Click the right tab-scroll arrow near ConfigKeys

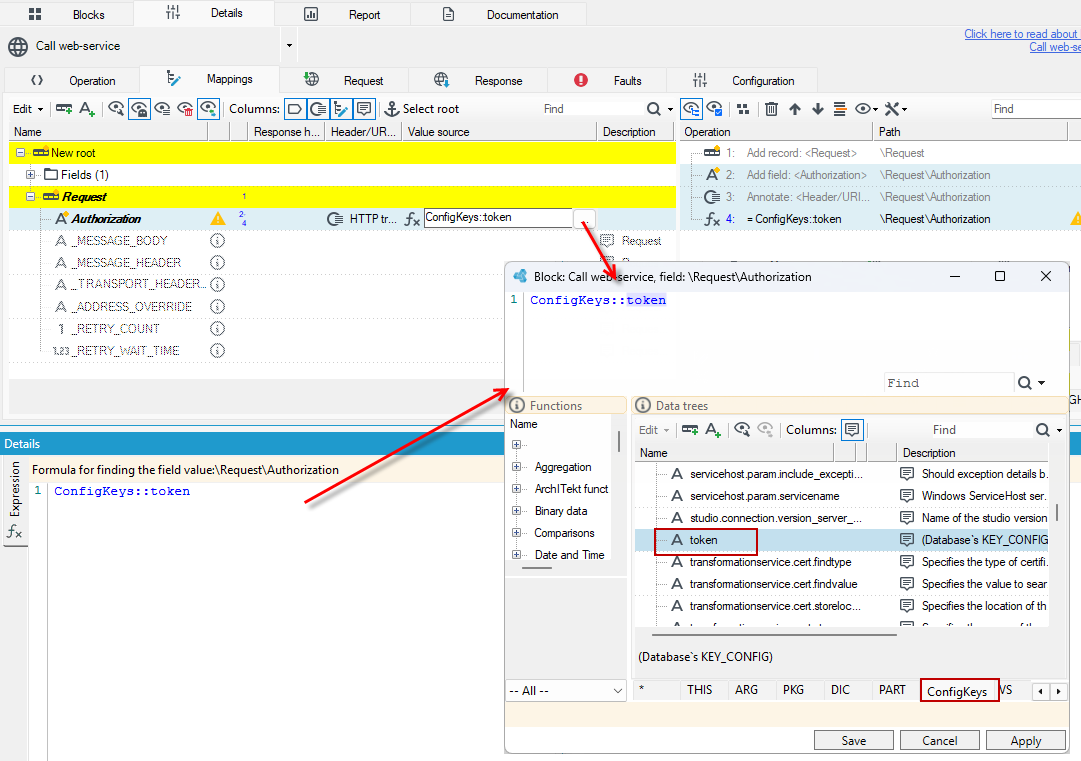pos(1058,691)
